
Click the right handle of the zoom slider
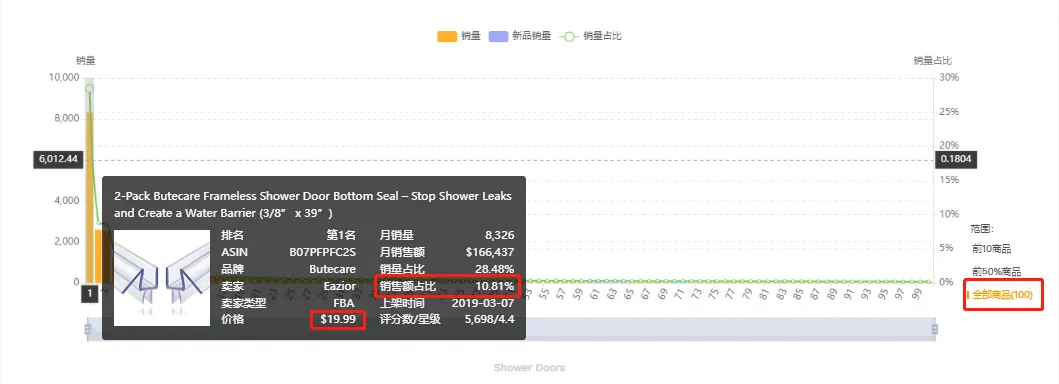935,329
